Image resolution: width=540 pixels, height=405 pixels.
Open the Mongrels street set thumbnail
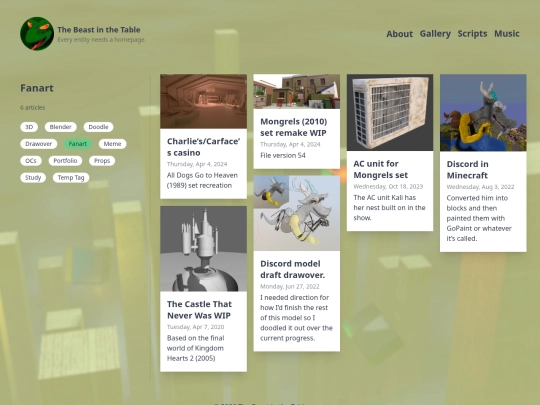click(x=297, y=92)
